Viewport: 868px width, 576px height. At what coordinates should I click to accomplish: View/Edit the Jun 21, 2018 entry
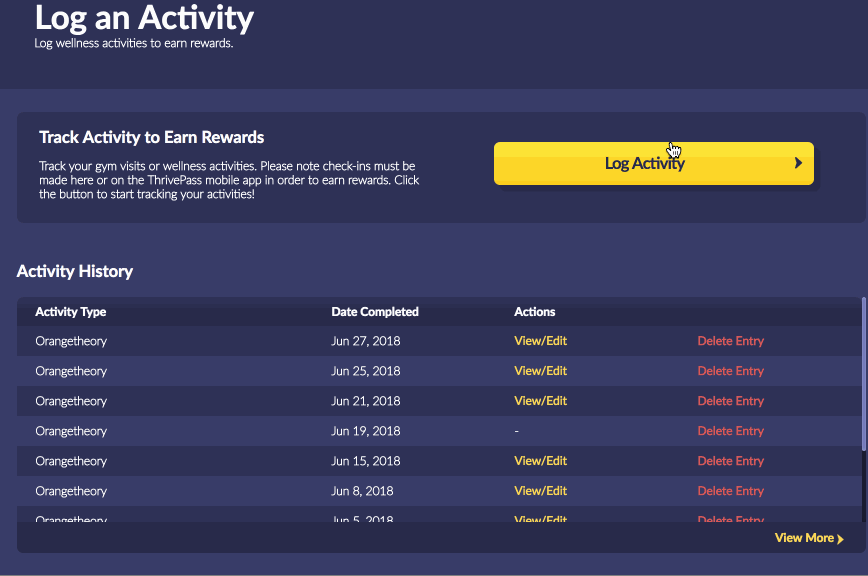tap(540, 401)
